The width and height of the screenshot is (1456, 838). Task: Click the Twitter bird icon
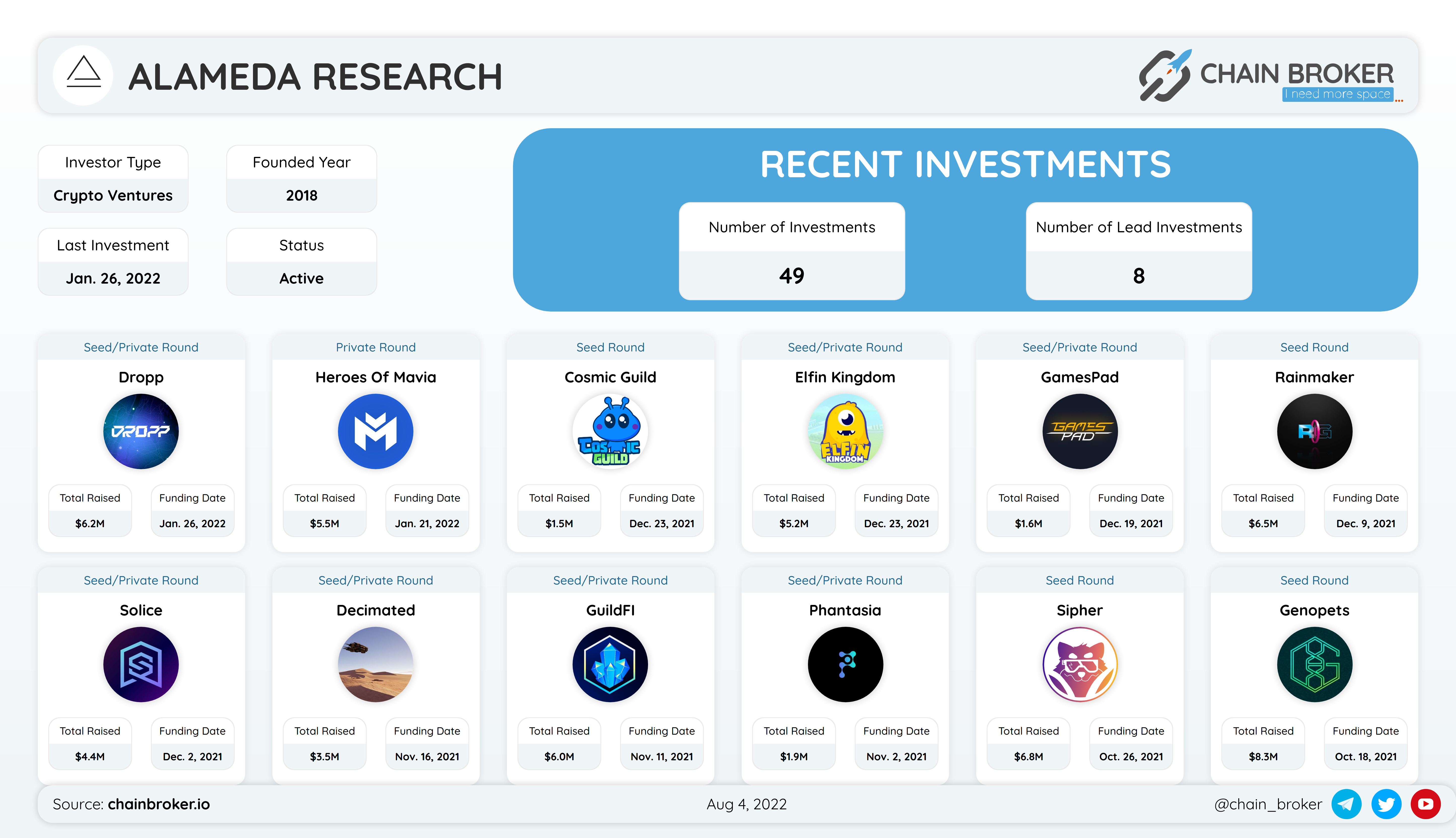pos(1386,804)
